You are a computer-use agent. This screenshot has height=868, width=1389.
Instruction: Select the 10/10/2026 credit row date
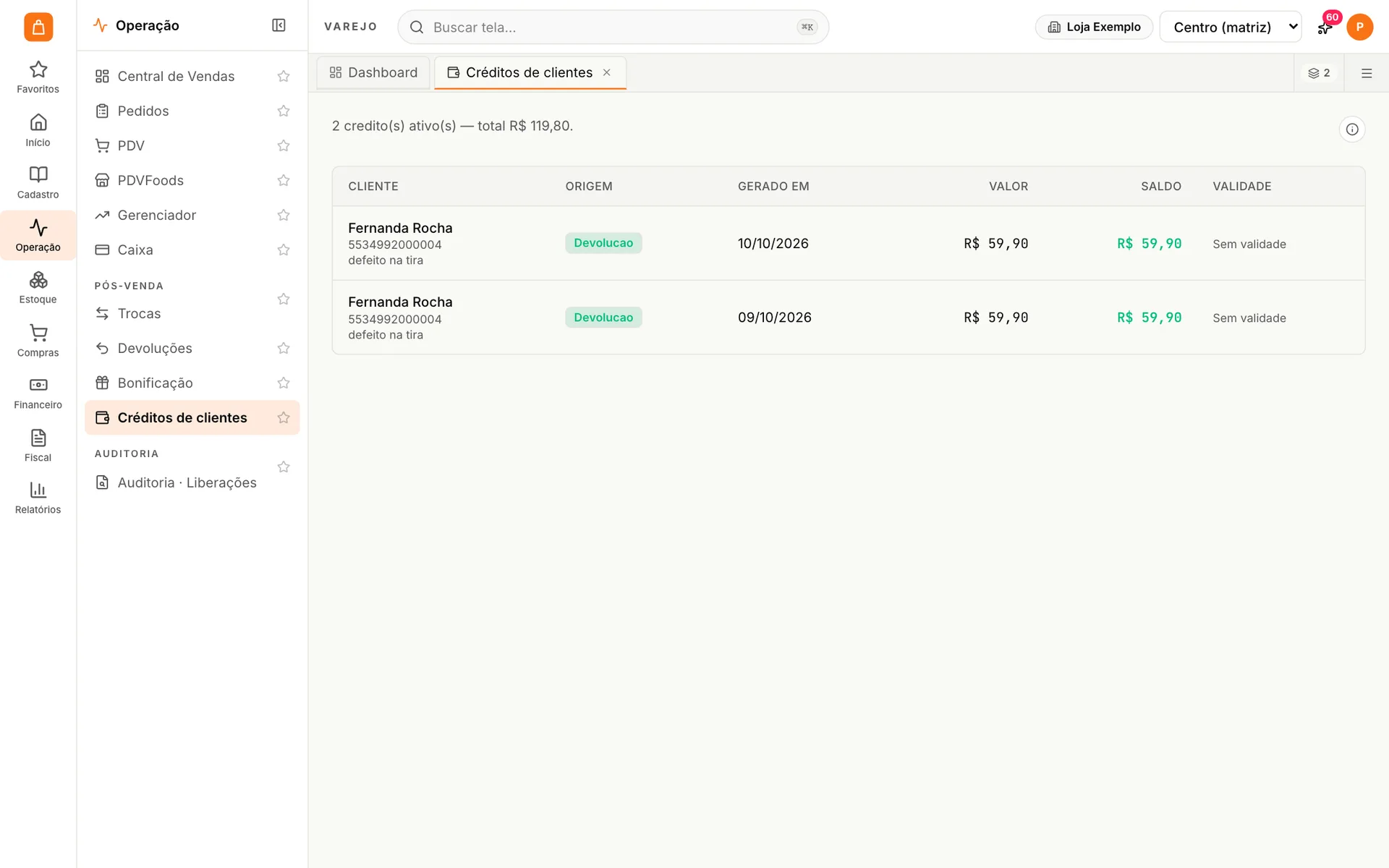[773, 244]
